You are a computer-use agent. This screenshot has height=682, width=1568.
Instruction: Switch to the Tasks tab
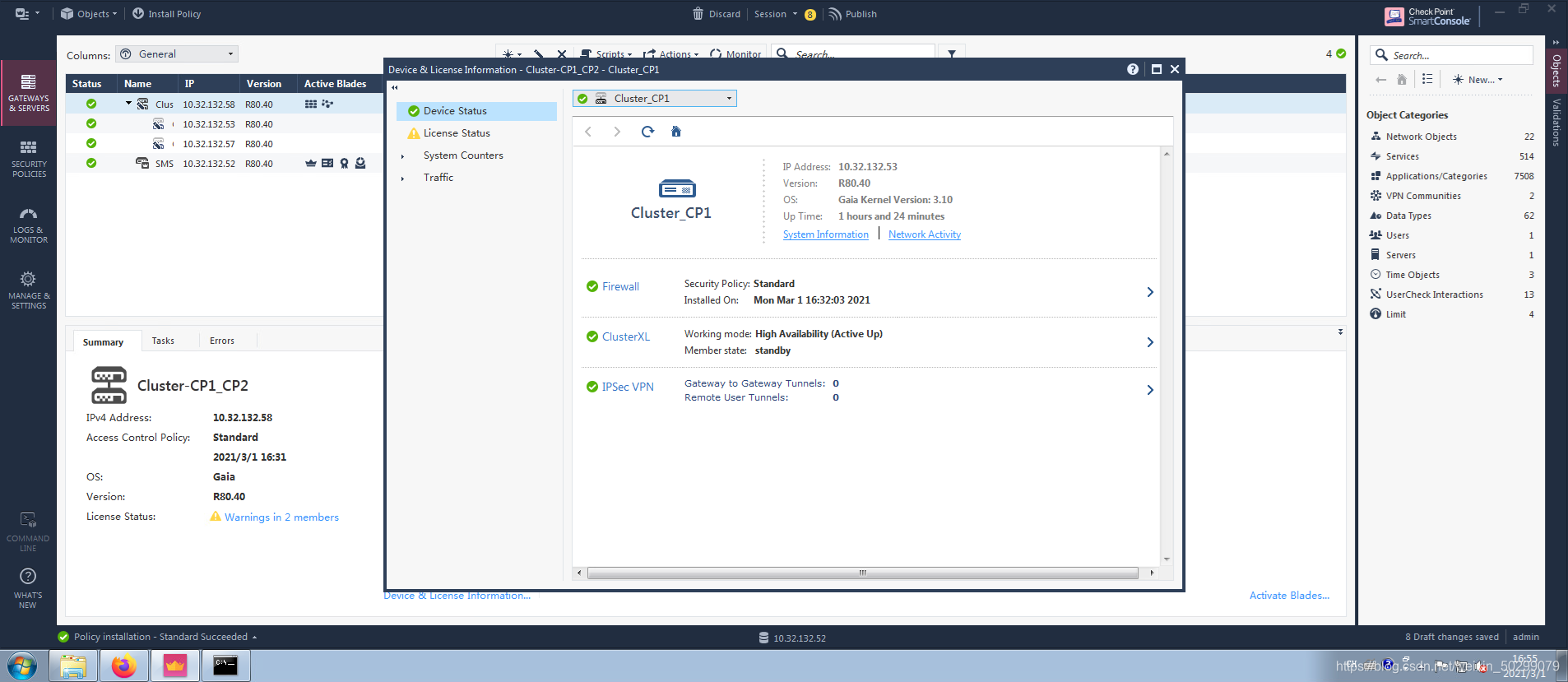[x=163, y=341]
